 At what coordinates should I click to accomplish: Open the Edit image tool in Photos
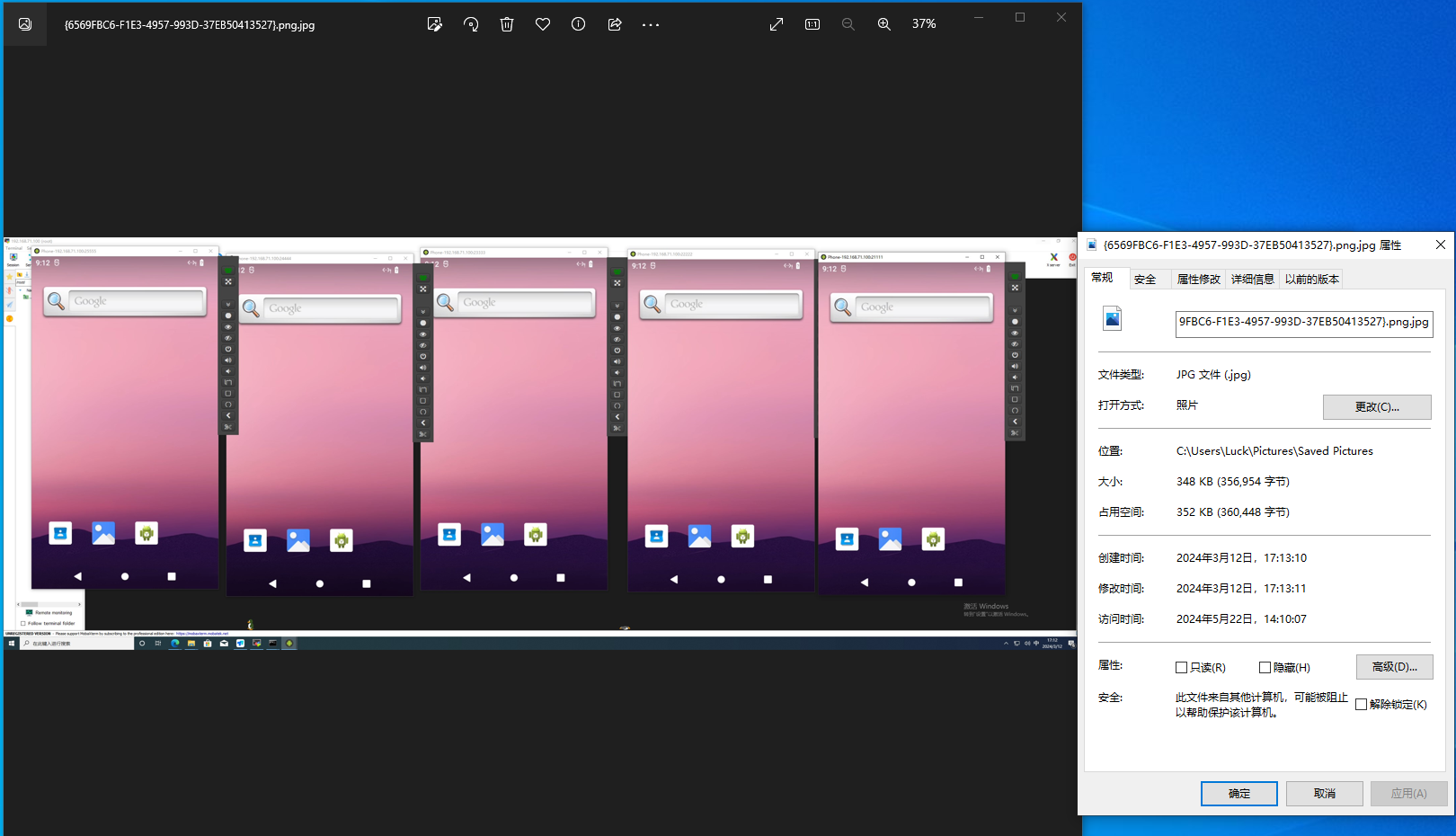(435, 24)
